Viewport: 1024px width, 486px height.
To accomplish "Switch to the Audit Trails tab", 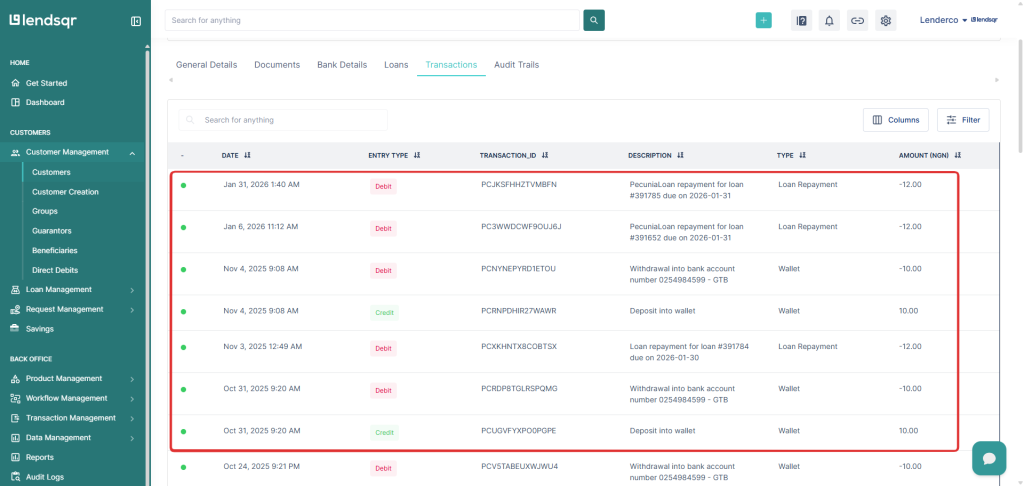I will pyautogui.click(x=516, y=65).
